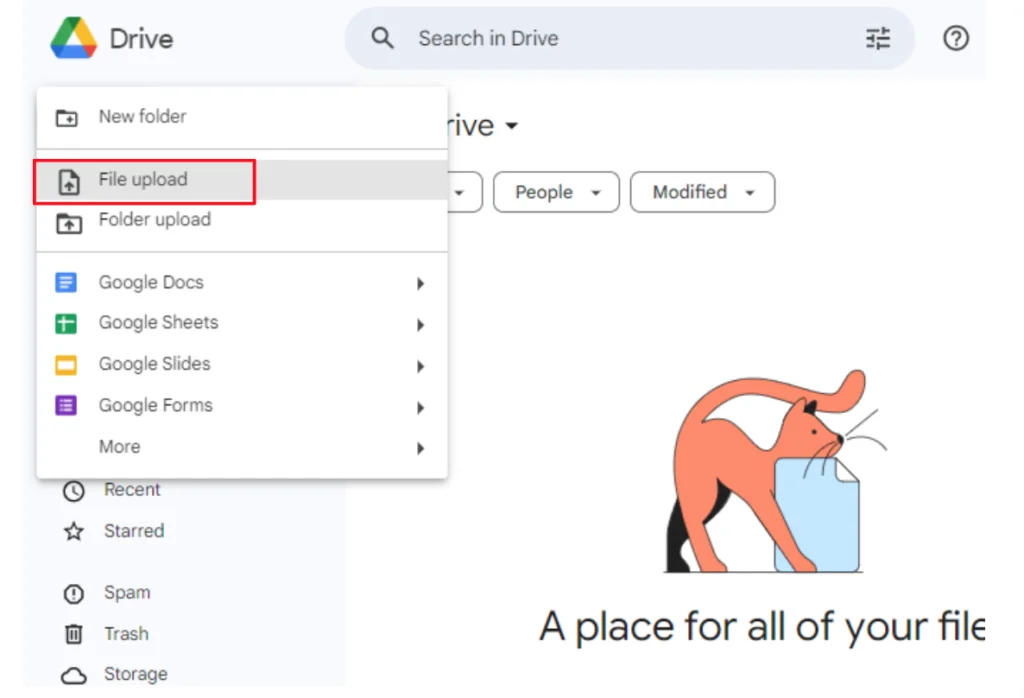Screen dimensions: 1024x698
Task: Choose Folder upload from menu
Action: [242, 221]
